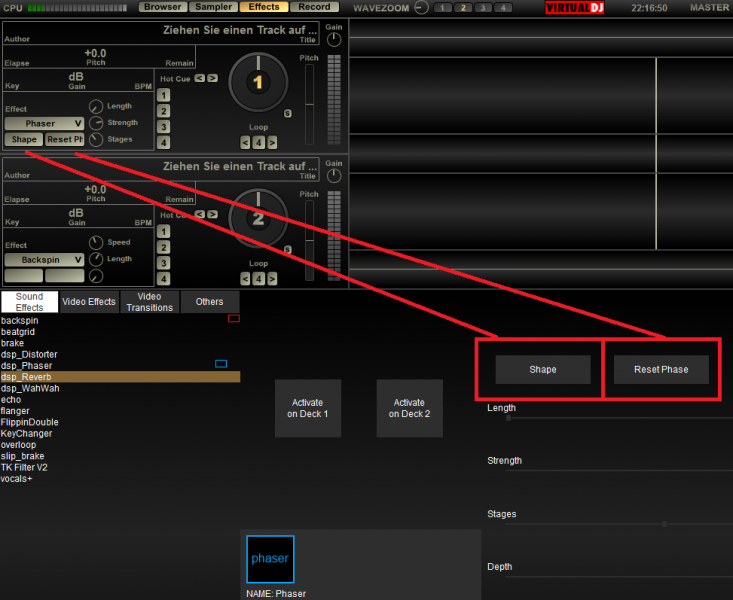The image size is (733, 600).
Task: Open the Sampler tab
Action: (214, 7)
